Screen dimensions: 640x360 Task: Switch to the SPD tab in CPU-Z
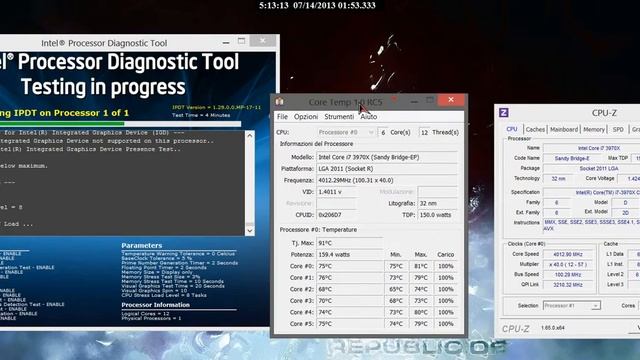[618, 129]
